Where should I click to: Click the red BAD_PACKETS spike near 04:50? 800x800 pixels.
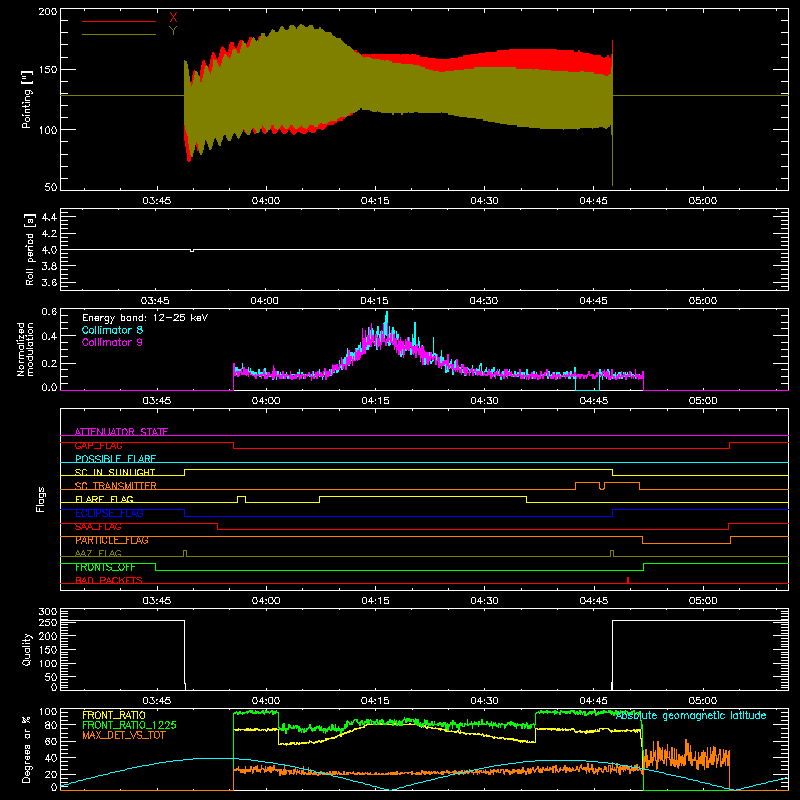pos(628,580)
